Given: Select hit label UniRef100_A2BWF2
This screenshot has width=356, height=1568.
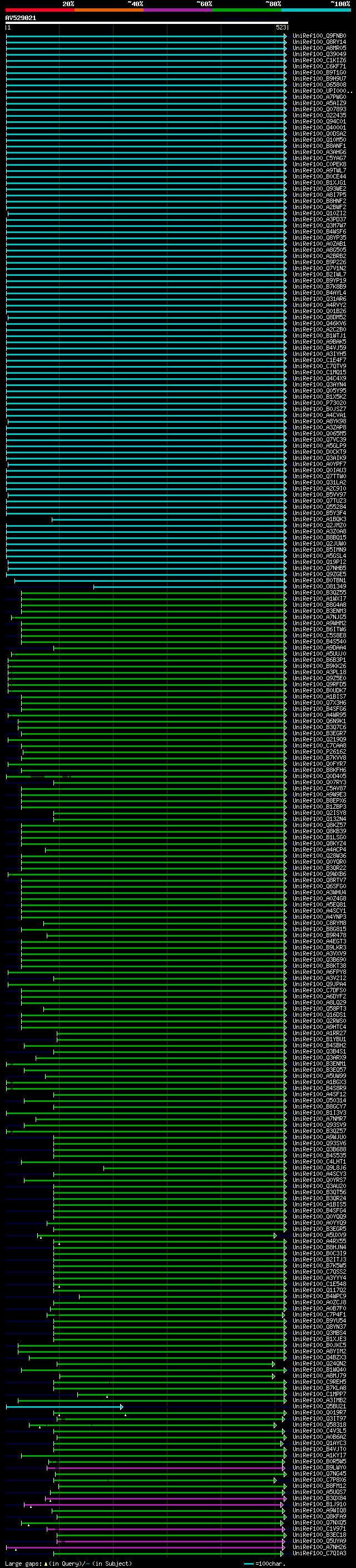Looking at the screenshot, I should click(x=319, y=207).
